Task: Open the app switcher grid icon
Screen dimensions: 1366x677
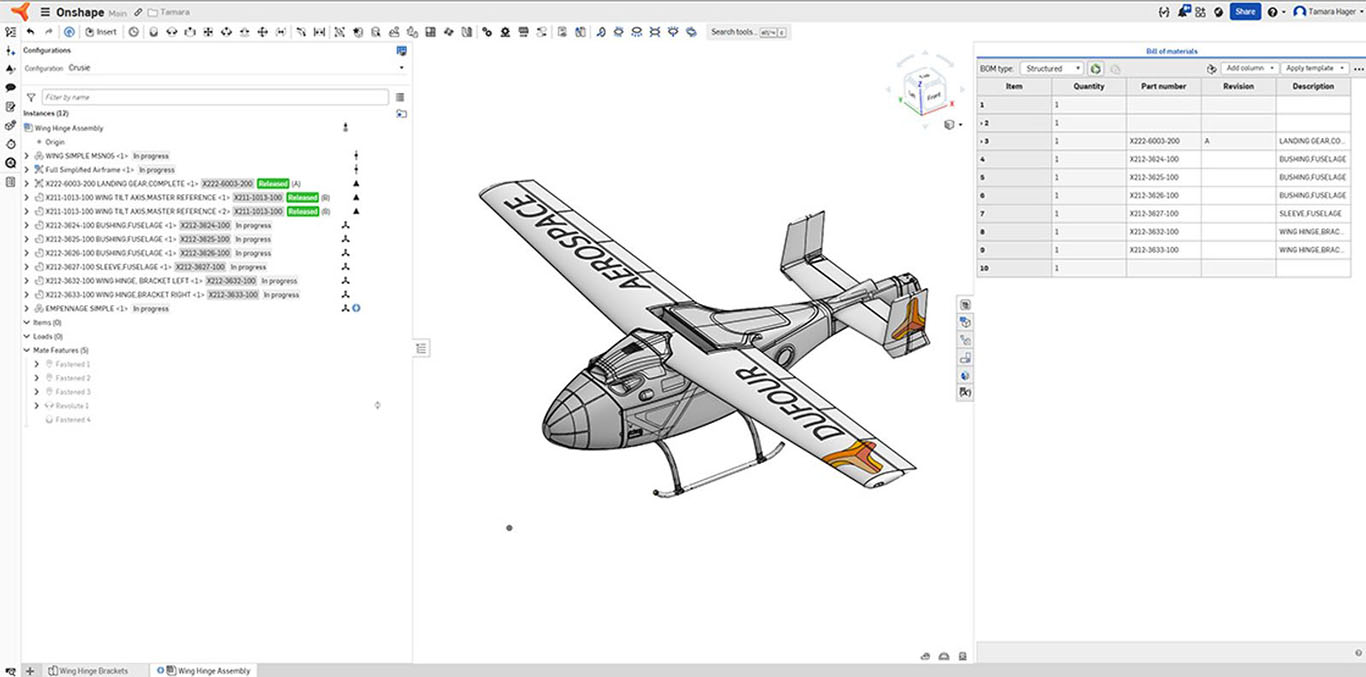Action: pos(1200,12)
